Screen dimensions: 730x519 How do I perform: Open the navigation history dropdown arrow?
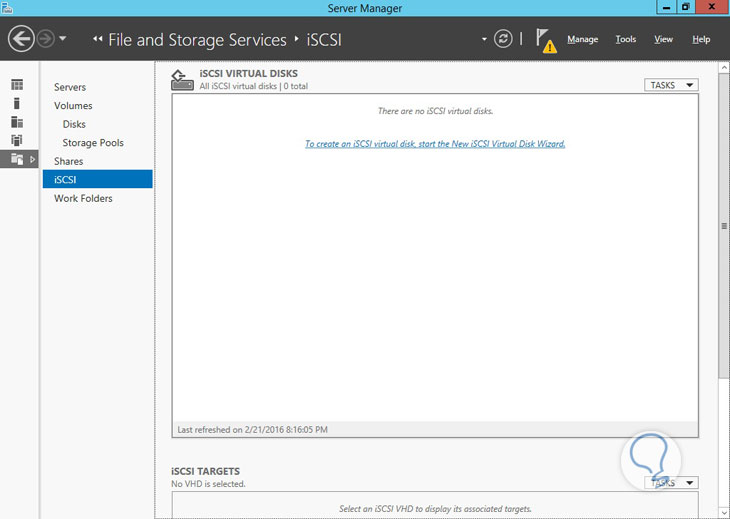tap(63, 39)
